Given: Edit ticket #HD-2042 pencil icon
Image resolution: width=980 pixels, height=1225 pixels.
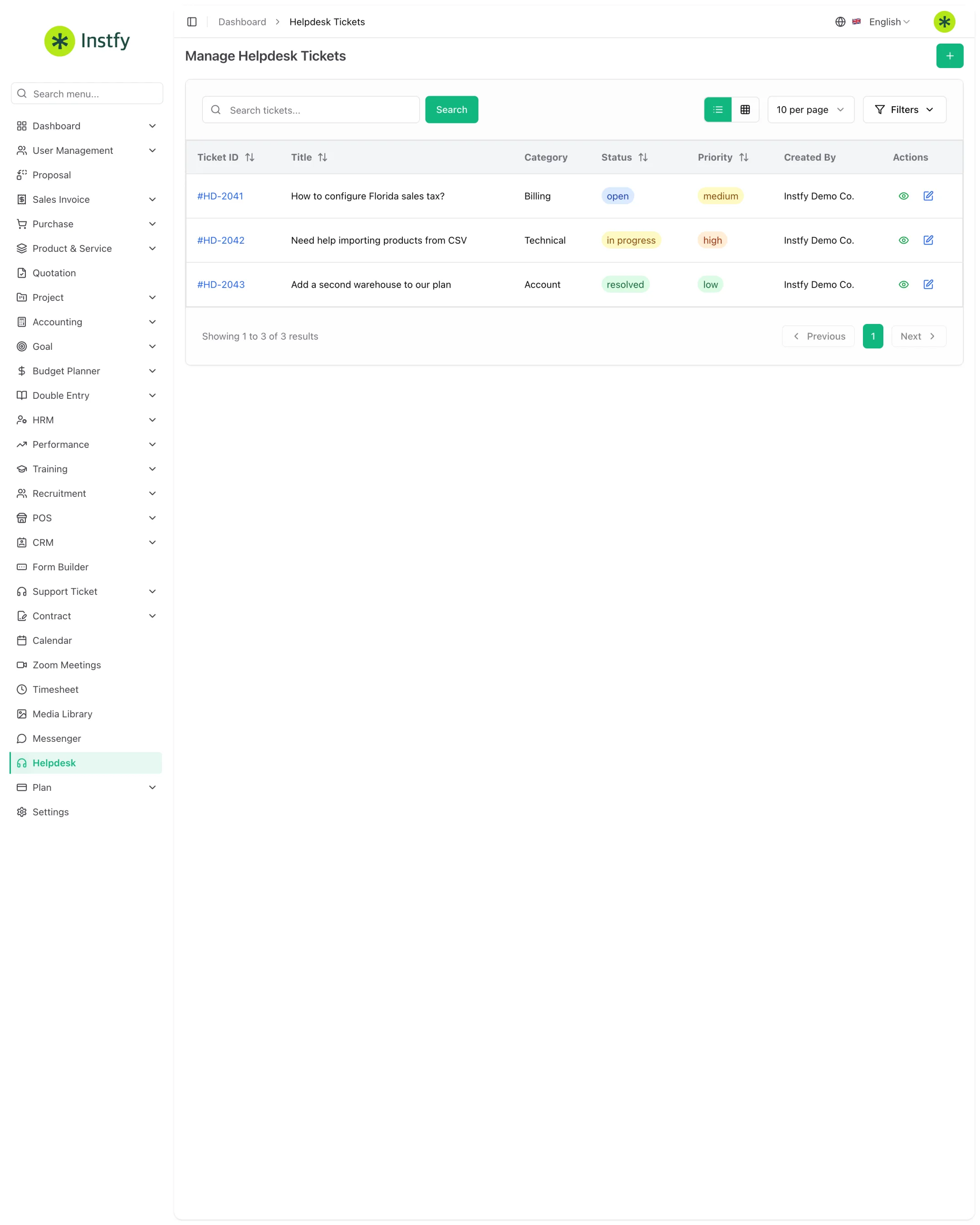Looking at the screenshot, I should click(928, 240).
